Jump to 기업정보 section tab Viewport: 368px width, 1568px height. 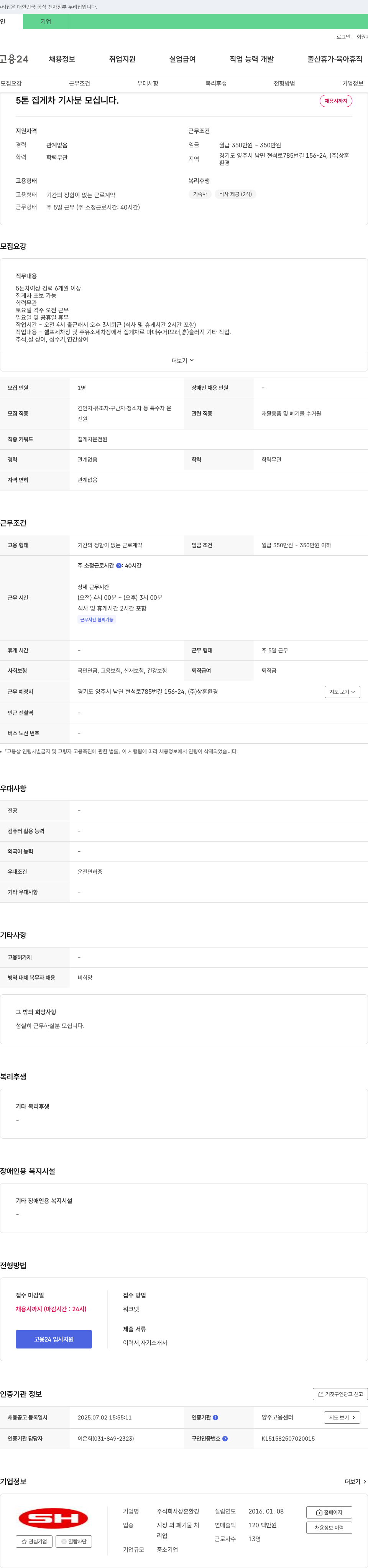click(x=353, y=83)
